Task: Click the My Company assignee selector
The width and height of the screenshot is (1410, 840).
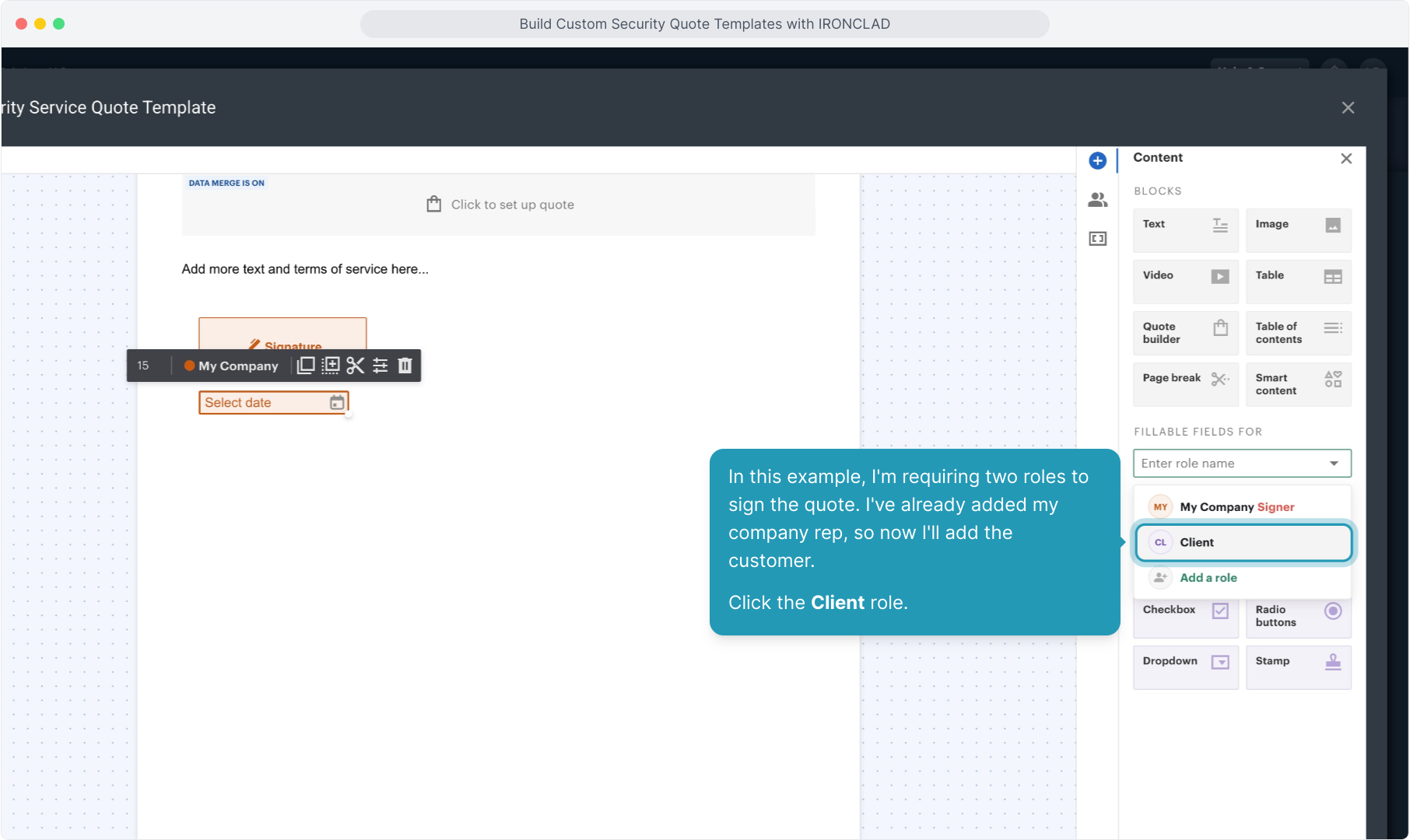Action: pyautogui.click(x=231, y=366)
